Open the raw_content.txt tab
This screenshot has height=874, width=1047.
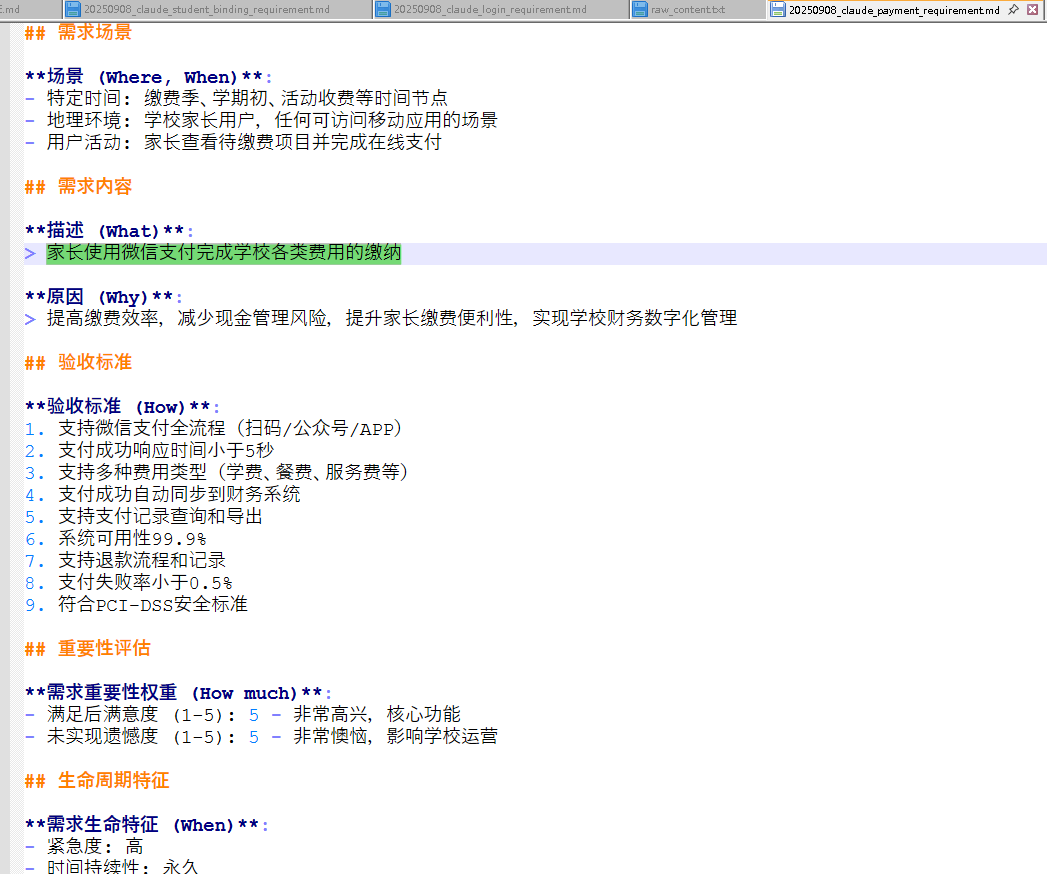[688, 10]
